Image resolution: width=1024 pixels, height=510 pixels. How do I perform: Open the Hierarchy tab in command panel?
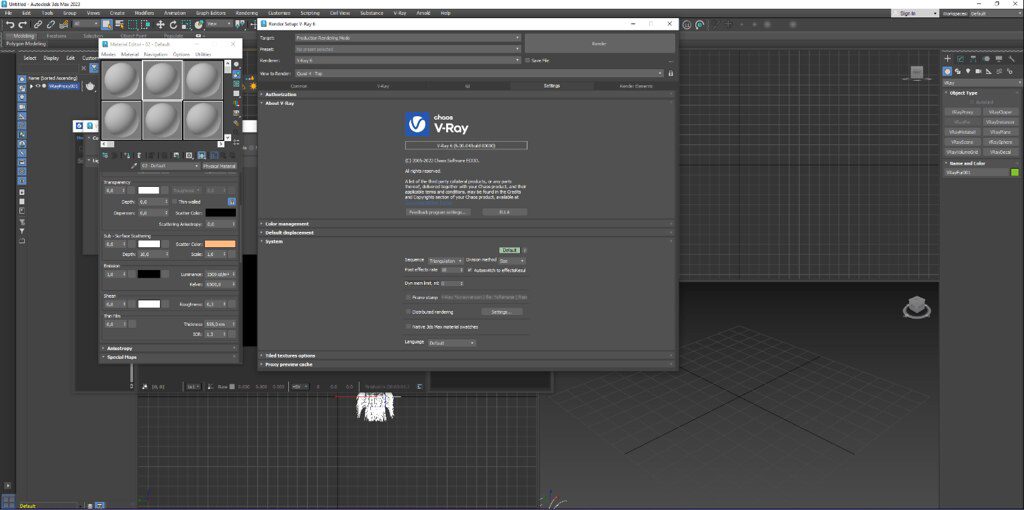(975, 59)
